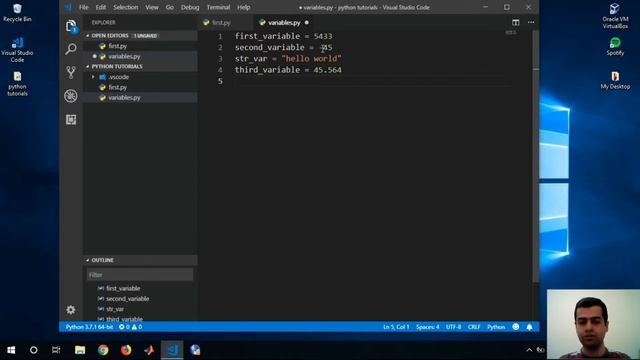Click unsaved dot on variables.py tab
640x360 pixels.
[x=307, y=22]
